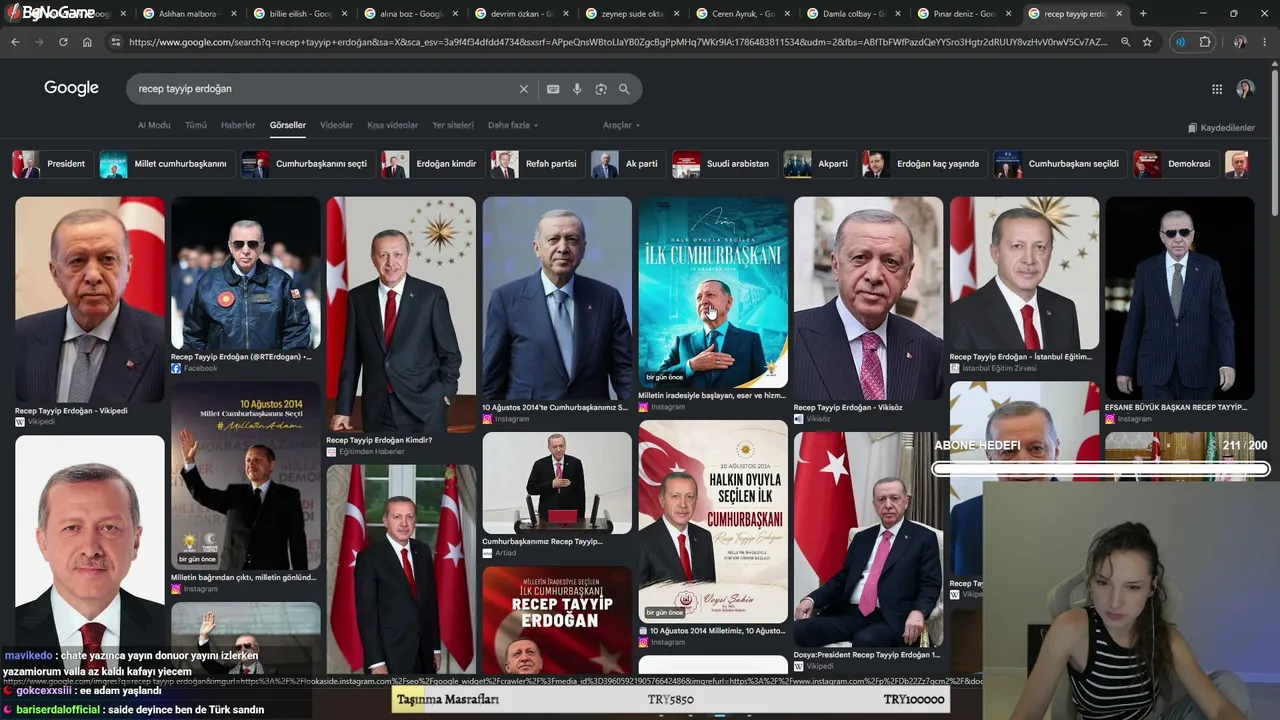Screen dimensions: 1280x720
Task: Open the browser zoom magnifier icon
Action: pos(1125,42)
